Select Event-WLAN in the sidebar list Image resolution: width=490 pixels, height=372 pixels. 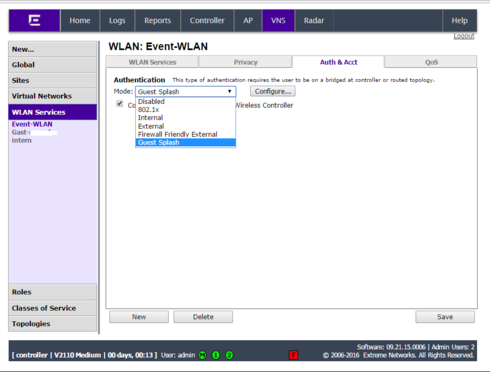tap(32, 124)
